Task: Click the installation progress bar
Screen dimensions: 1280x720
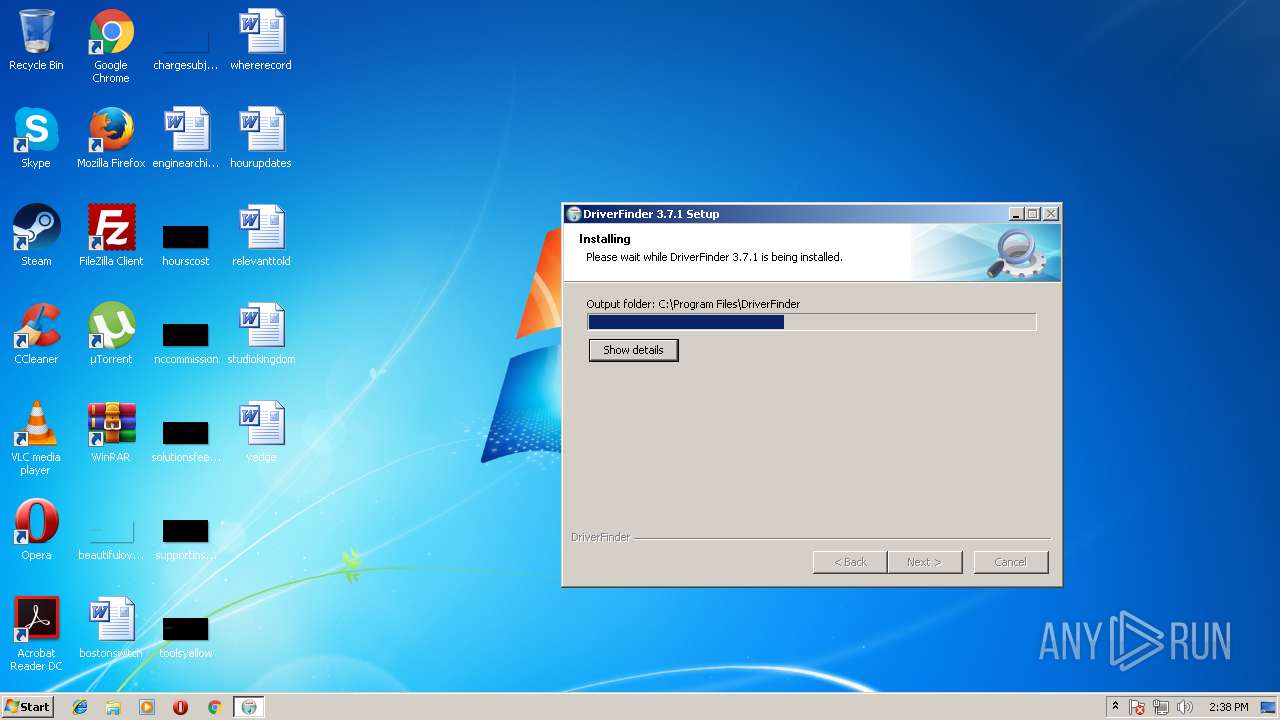Action: (812, 322)
